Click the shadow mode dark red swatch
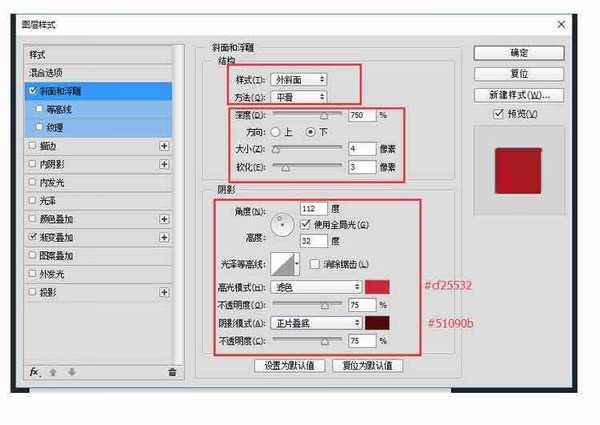Viewport: 600px width, 425px height. (377, 323)
